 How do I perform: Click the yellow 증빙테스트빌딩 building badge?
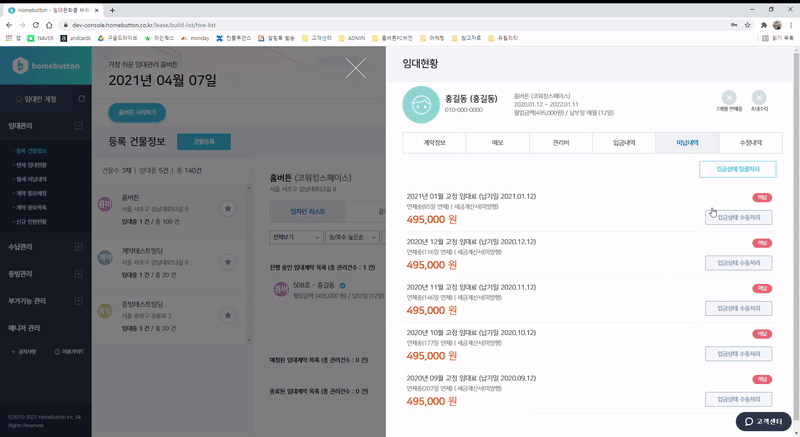pos(105,311)
